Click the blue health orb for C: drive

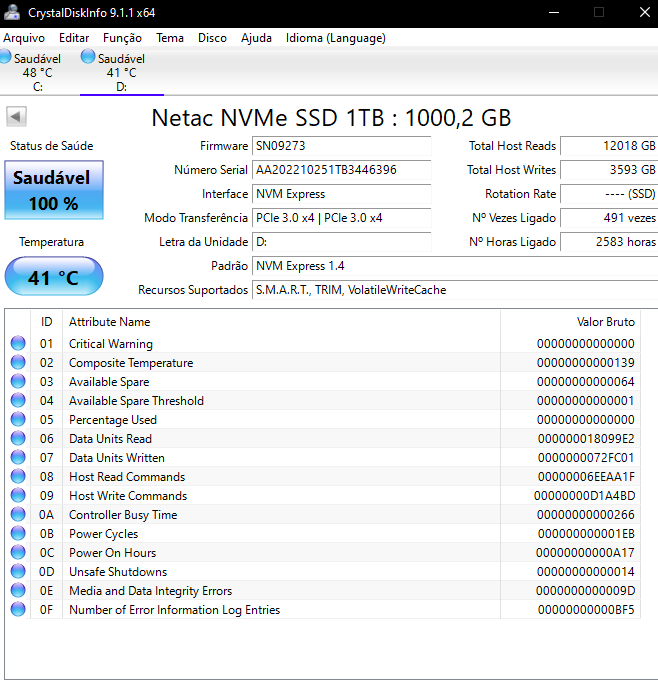point(4,56)
